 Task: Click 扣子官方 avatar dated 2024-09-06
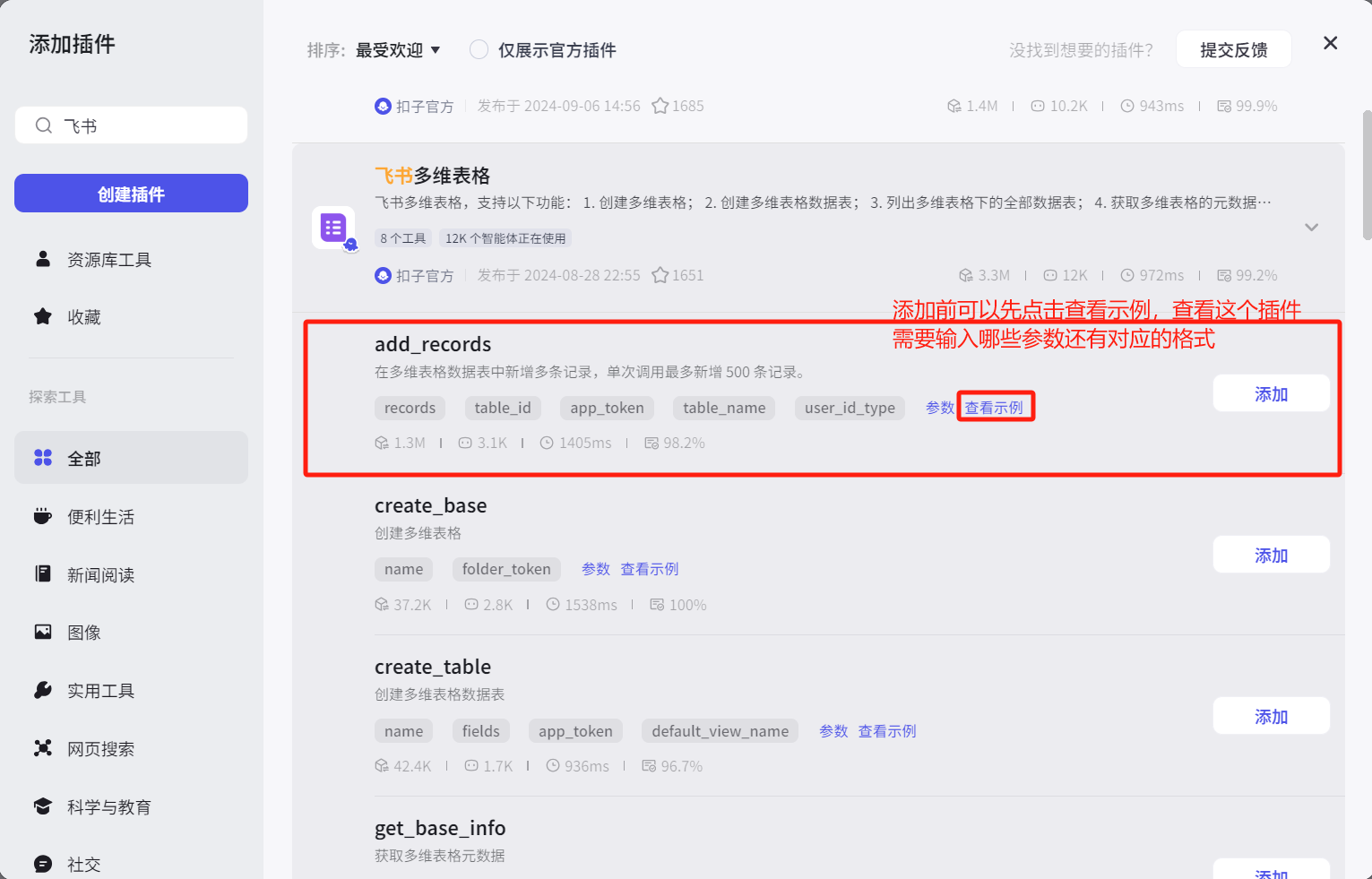coord(383,106)
